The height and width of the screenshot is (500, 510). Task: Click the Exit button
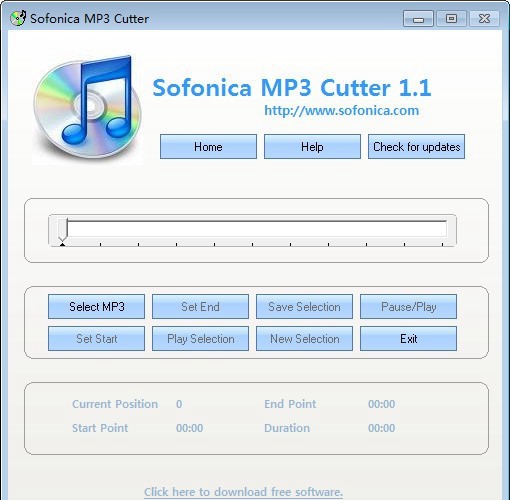pyautogui.click(x=408, y=338)
